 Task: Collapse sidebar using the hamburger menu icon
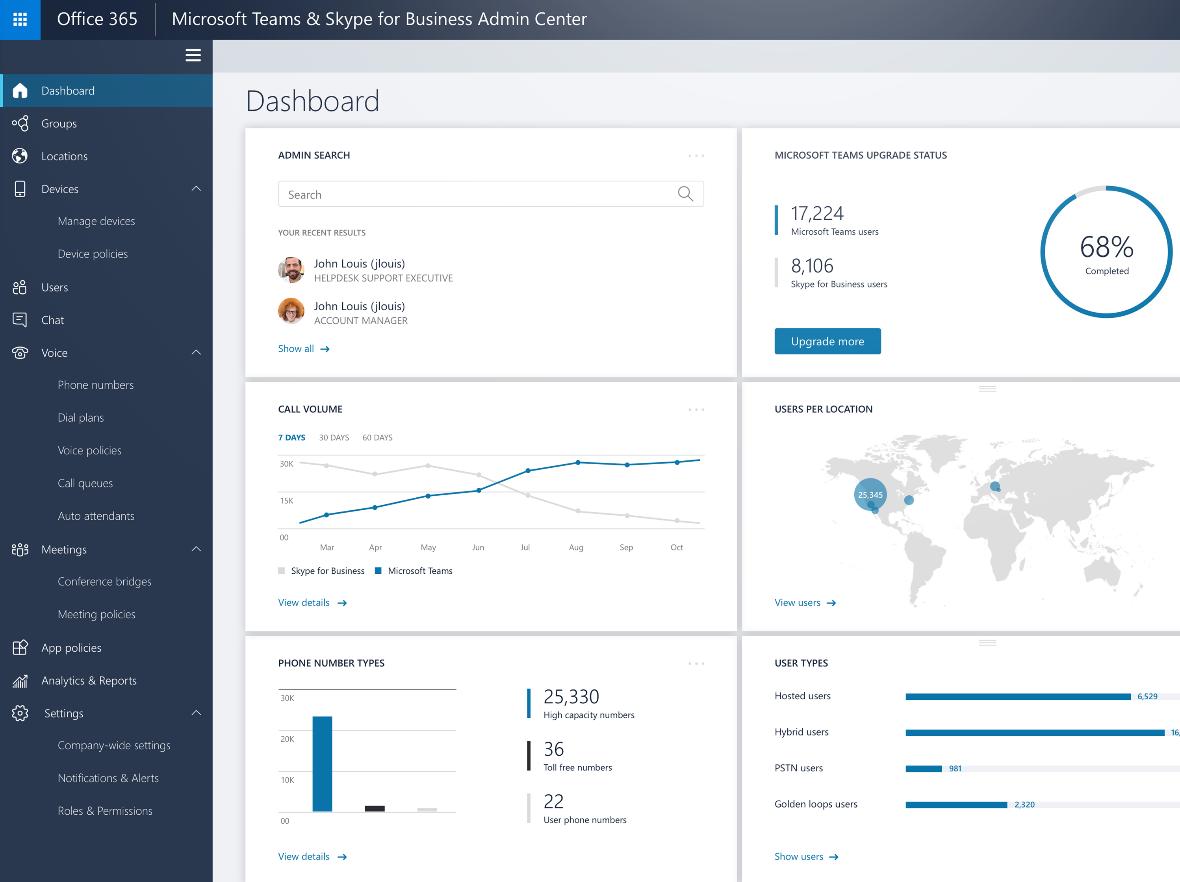193,55
